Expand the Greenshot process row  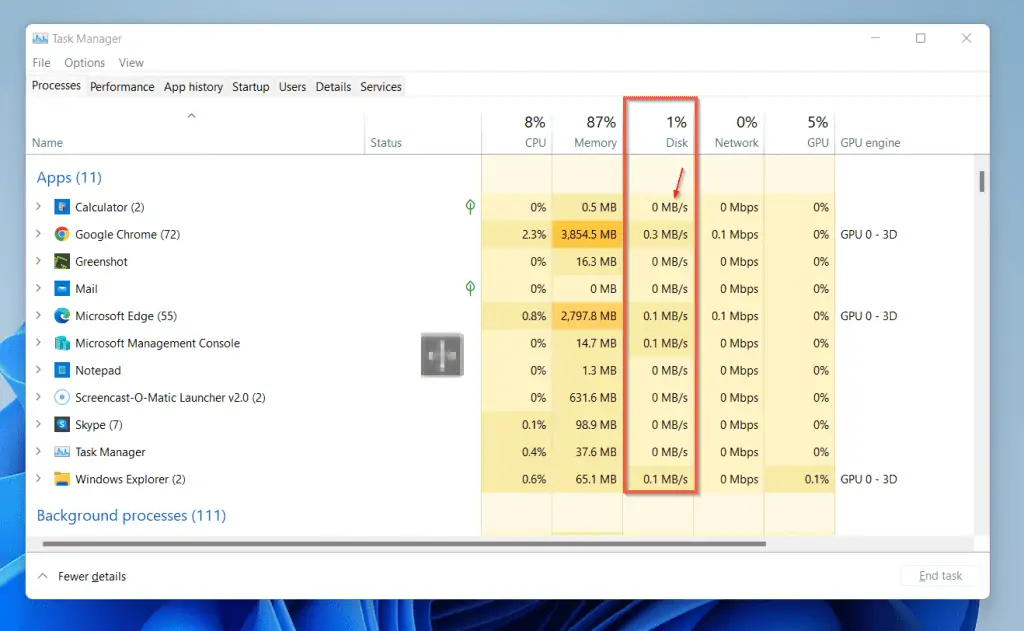tap(39, 261)
